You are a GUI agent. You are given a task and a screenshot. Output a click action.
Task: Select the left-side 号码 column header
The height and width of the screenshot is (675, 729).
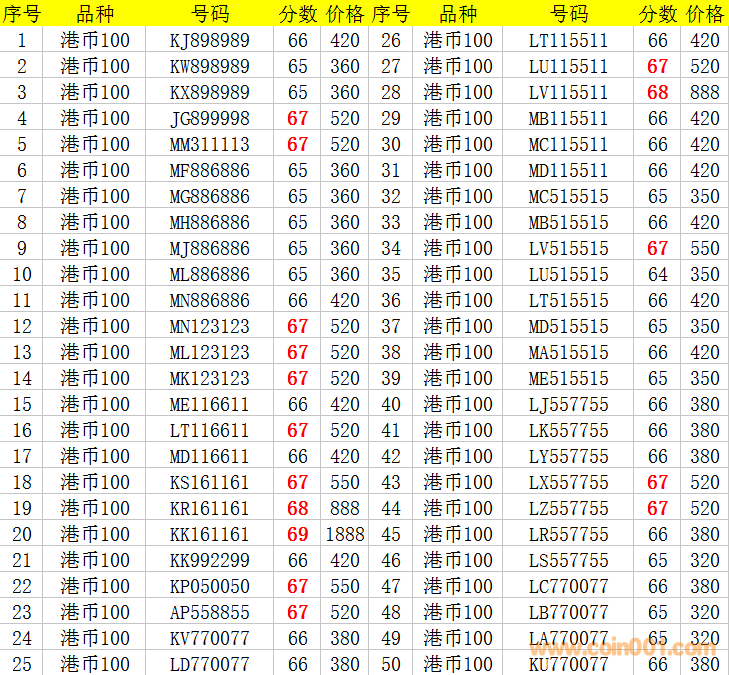[x=209, y=14]
